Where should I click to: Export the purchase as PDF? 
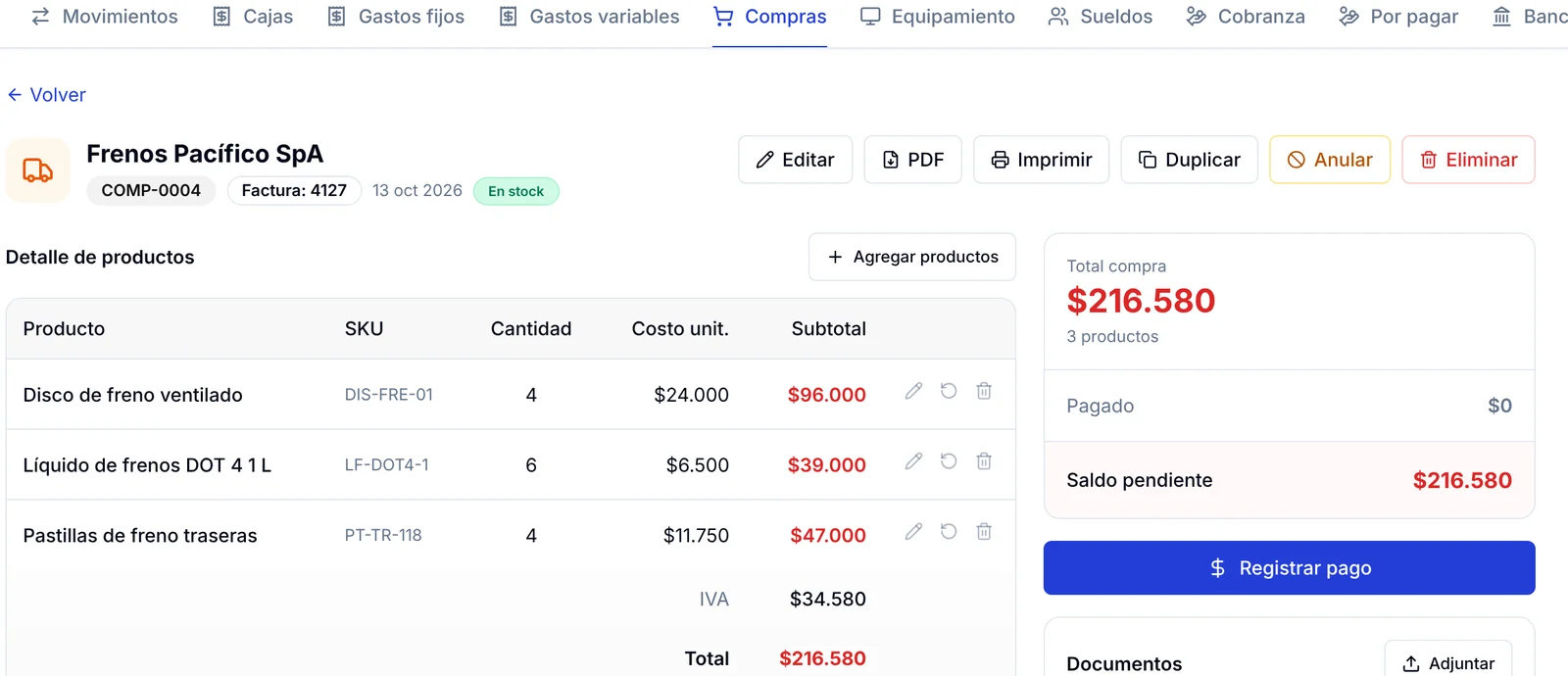tap(912, 160)
